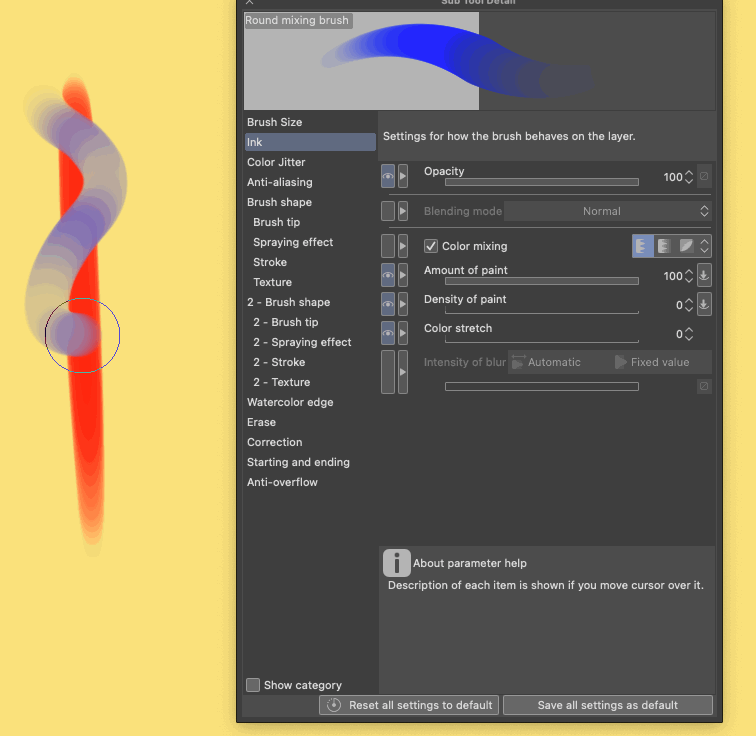The width and height of the screenshot is (756, 736).
Task: Open the Brush shape category
Action: coord(310,202)
